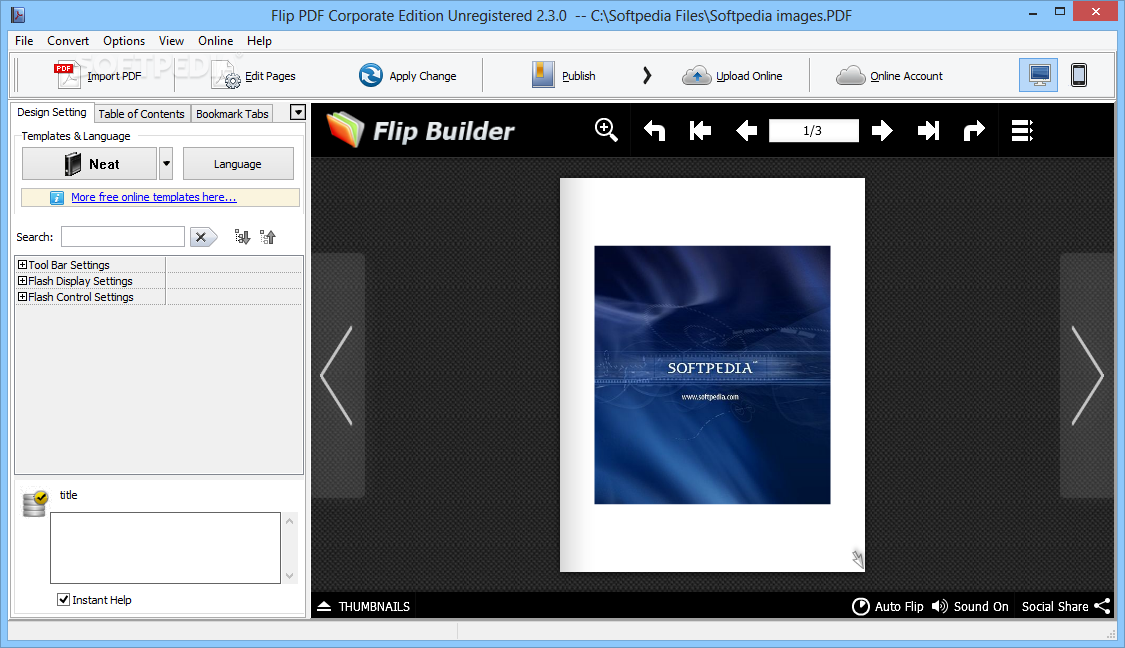
Task: Click the page corner flip curl
Action: click(x=857, y=559)
